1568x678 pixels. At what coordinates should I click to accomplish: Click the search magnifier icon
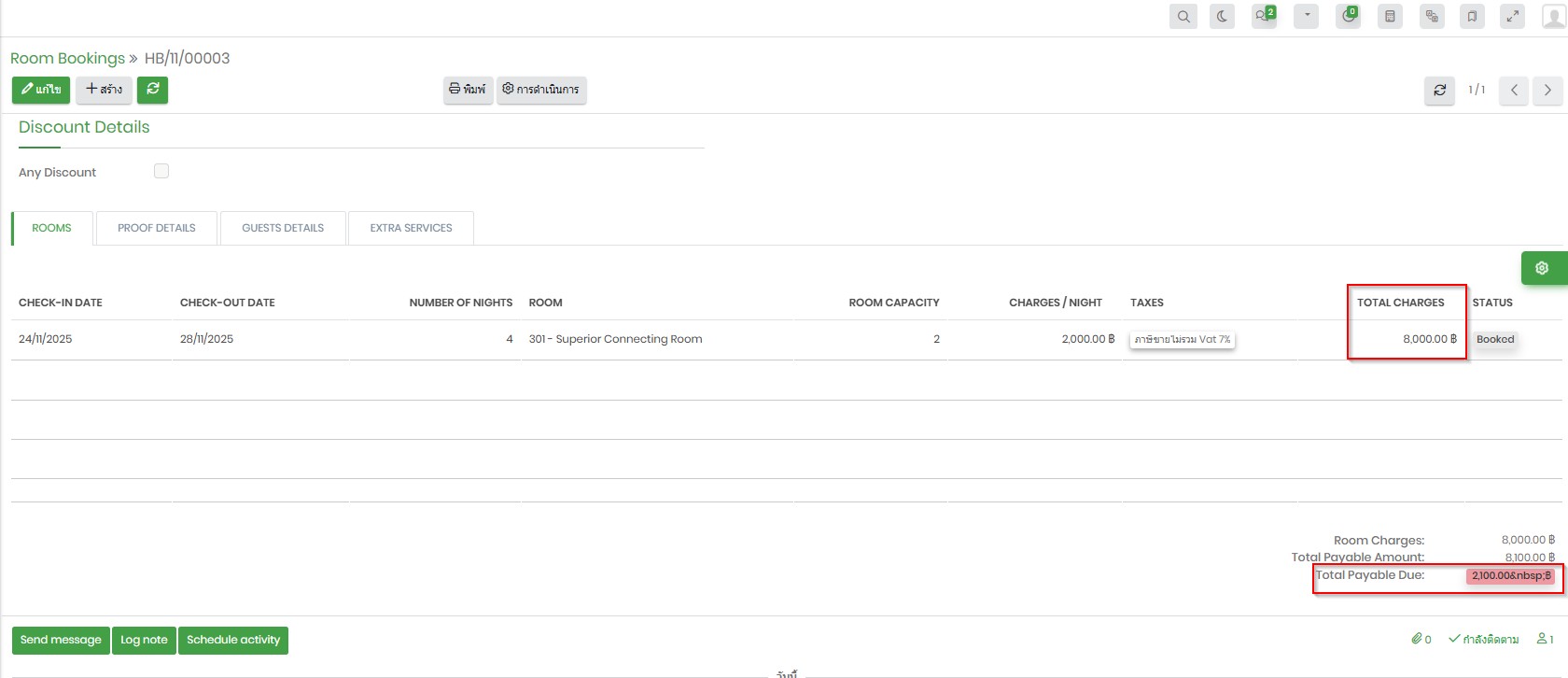tap(1183, 16)
